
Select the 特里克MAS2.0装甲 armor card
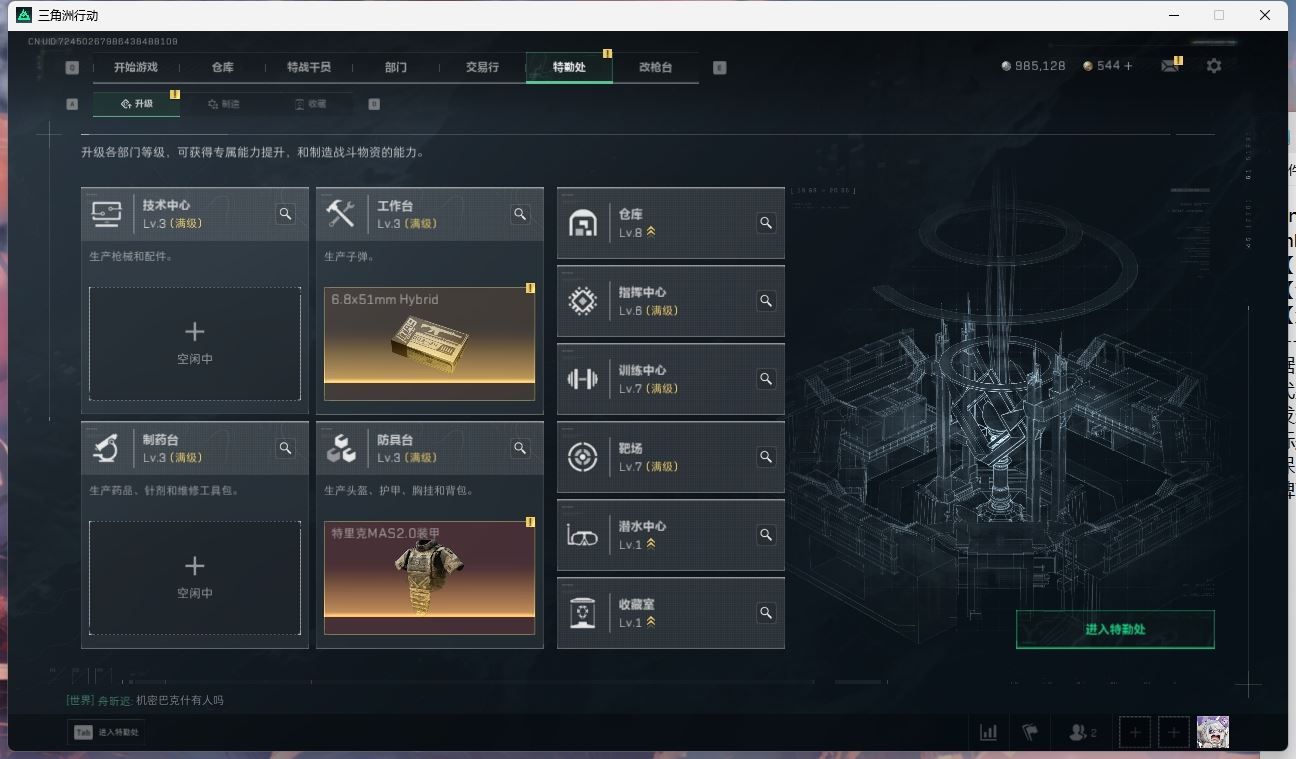click(429, 578)
